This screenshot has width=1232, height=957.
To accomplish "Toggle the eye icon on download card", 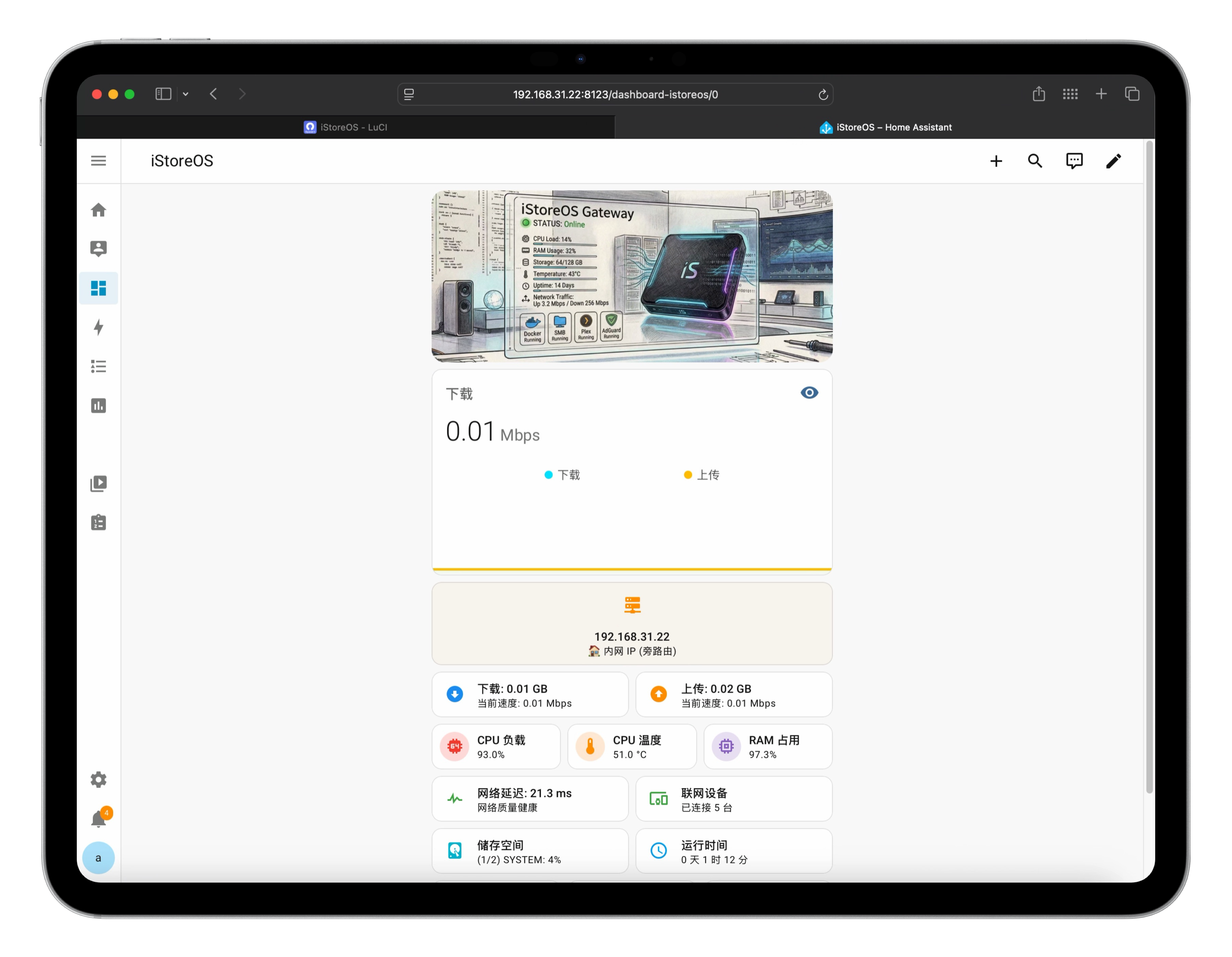I will tap(809, 393).
